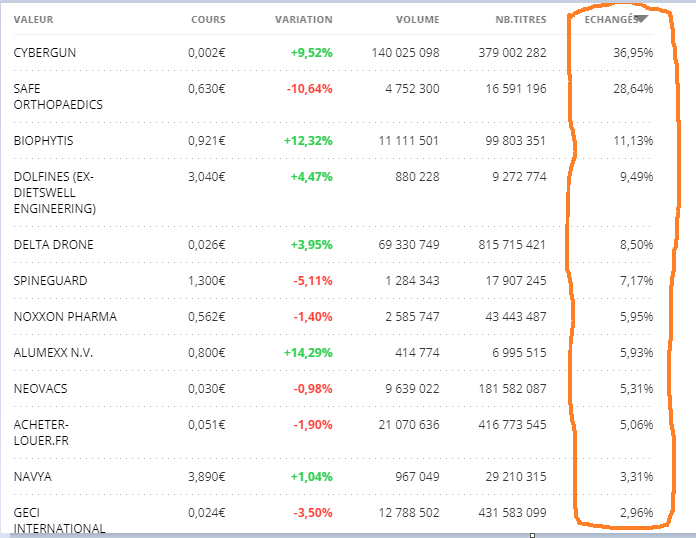Select GECI INTERNATIONAL variation -3,50%
This screenshot has height=538, width=696.
click(x=313, y=513)
